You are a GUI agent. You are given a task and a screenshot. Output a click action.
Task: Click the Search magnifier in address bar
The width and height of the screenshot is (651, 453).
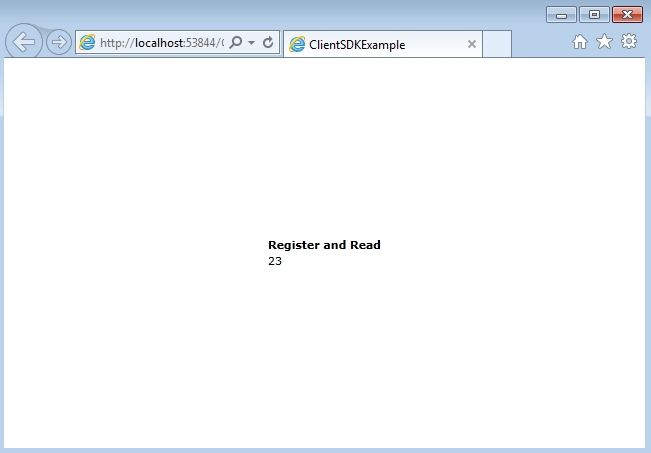coord(236,42)
